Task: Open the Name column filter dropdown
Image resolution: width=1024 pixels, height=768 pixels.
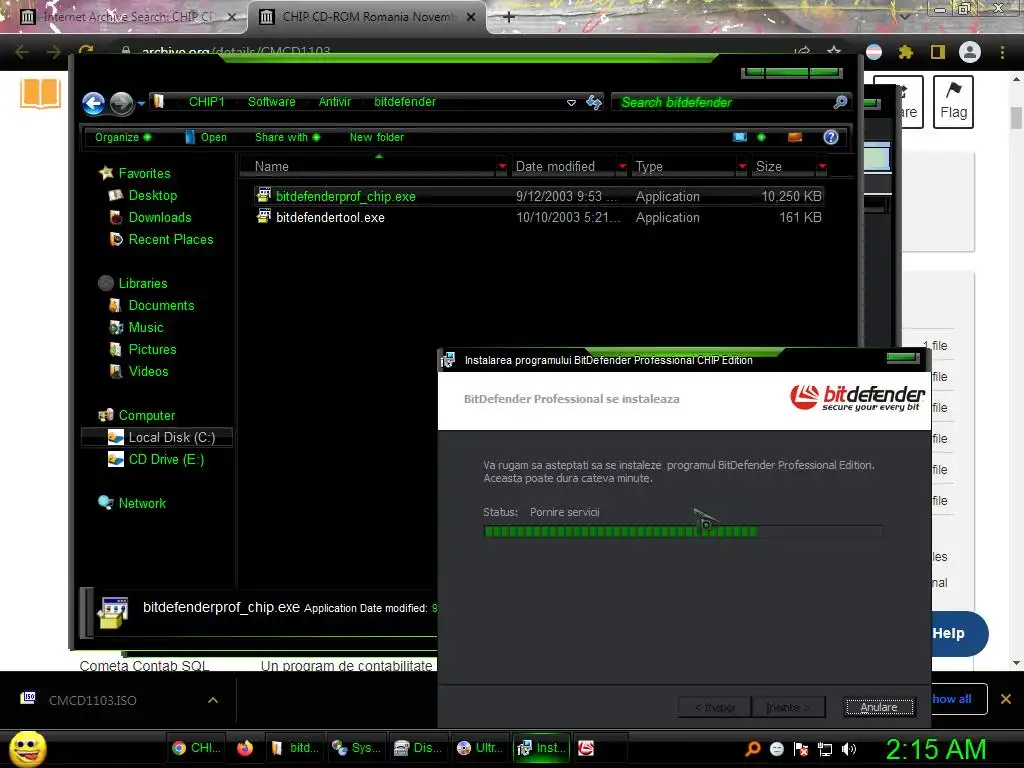Action: pos(502,167)
